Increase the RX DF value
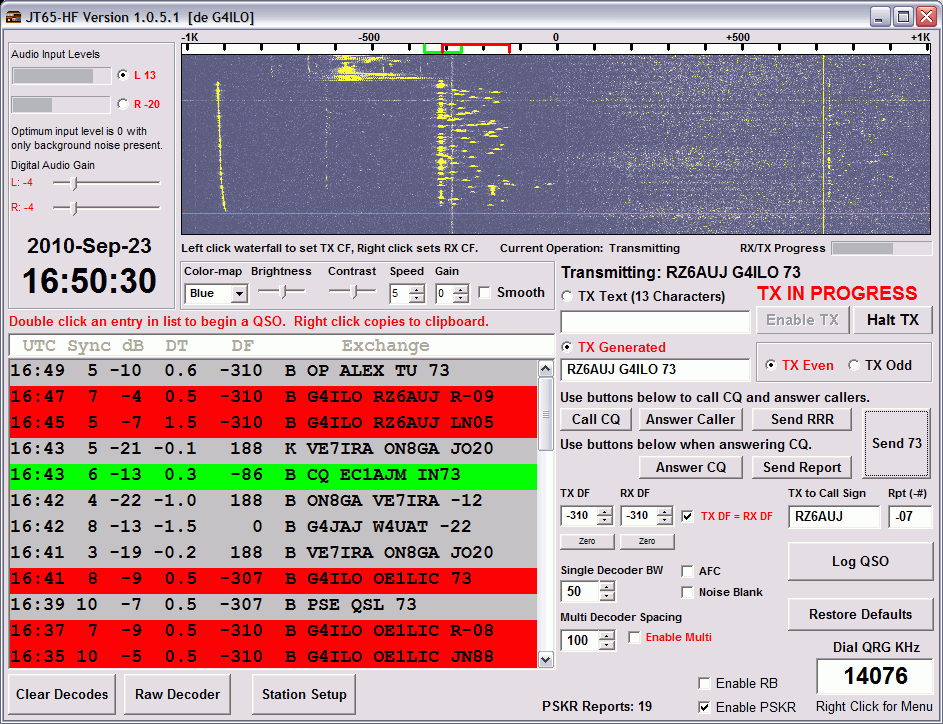 (x=665, y=512)
